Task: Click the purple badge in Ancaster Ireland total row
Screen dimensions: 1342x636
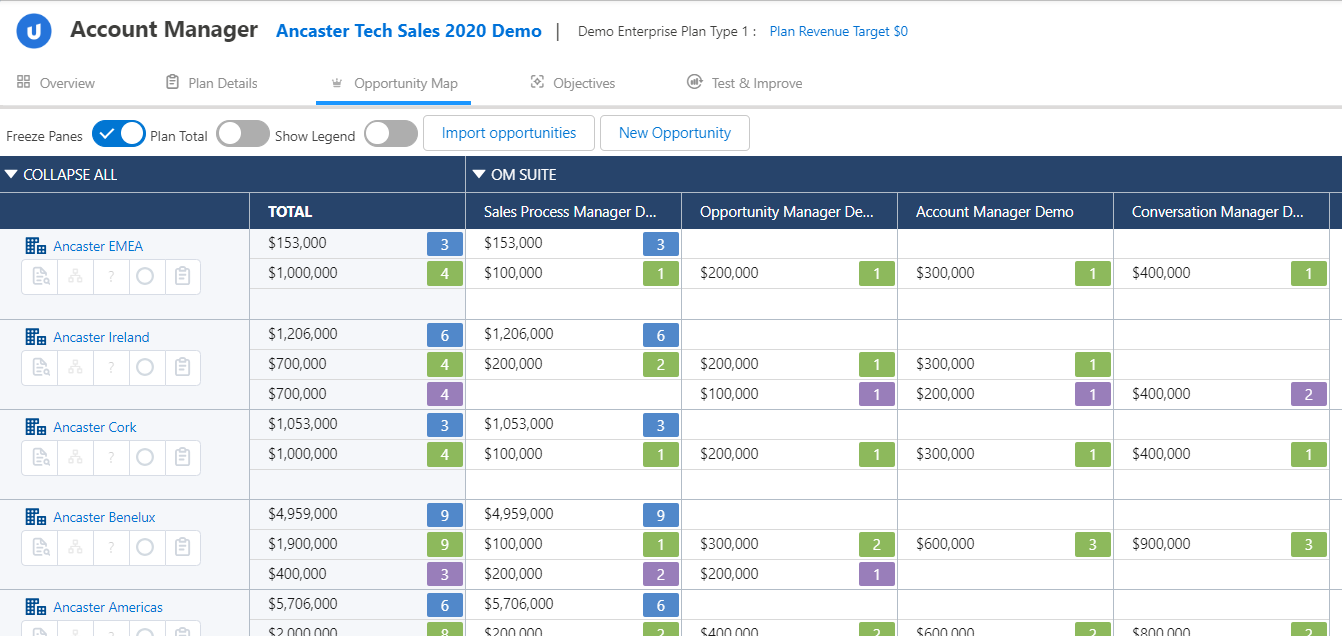Action: pos(445,394)
